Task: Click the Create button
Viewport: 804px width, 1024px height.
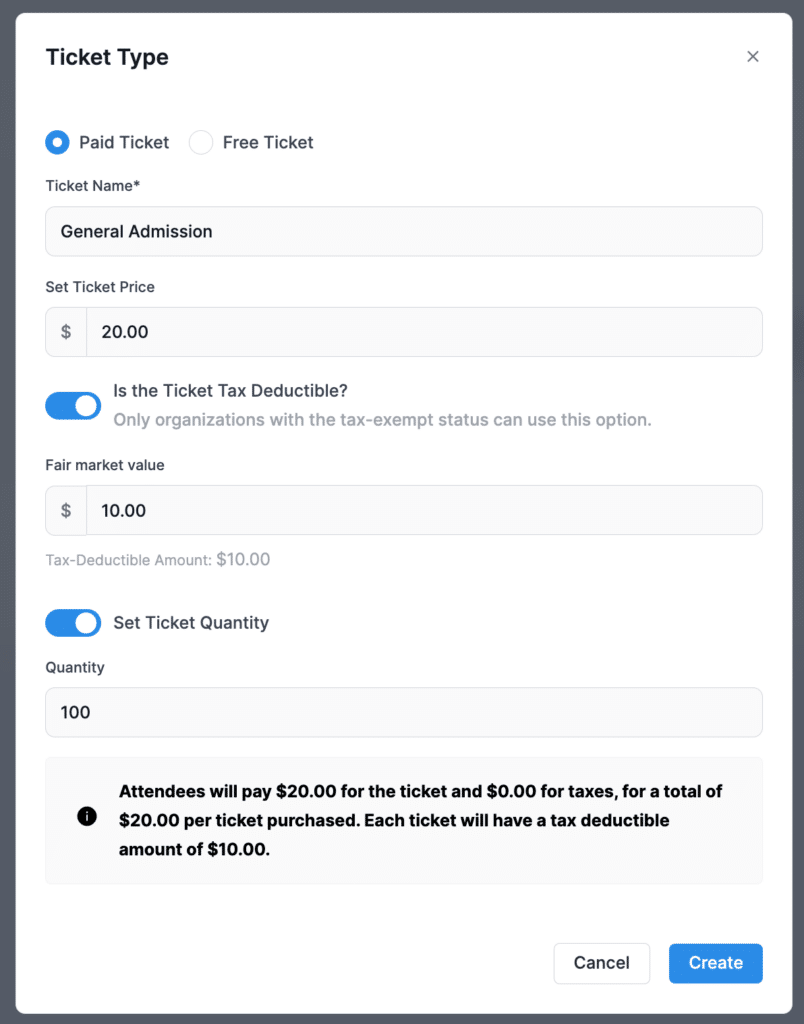Action: tap(715, 963)
